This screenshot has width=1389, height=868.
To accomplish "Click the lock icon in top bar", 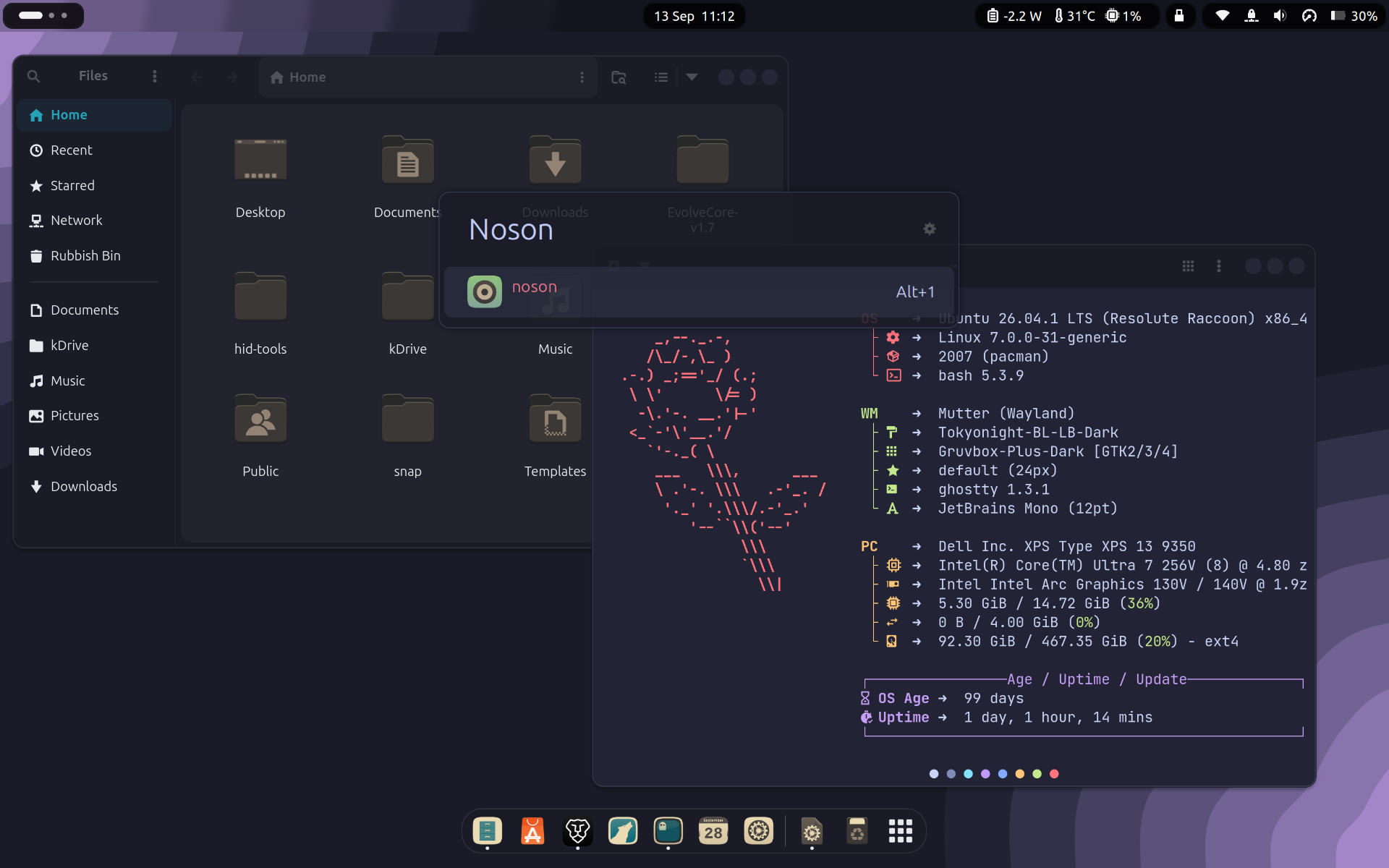I will (1179, 16).
